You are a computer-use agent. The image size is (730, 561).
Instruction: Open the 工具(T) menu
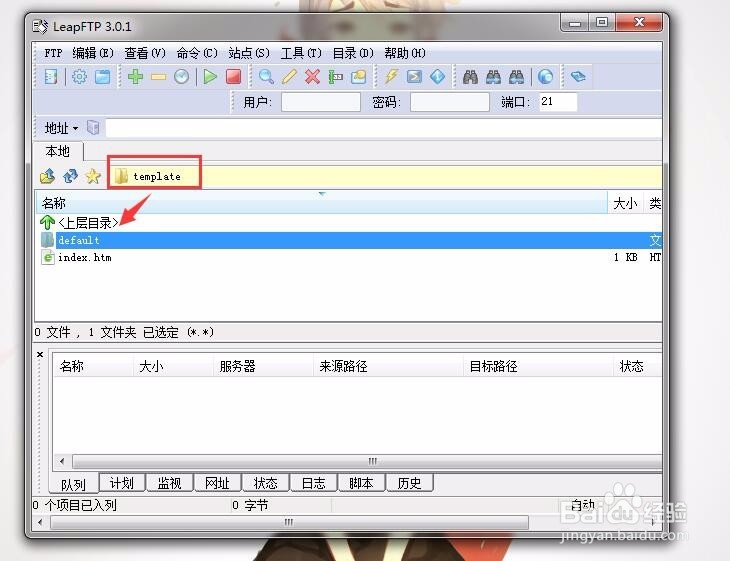coord(301,53)
